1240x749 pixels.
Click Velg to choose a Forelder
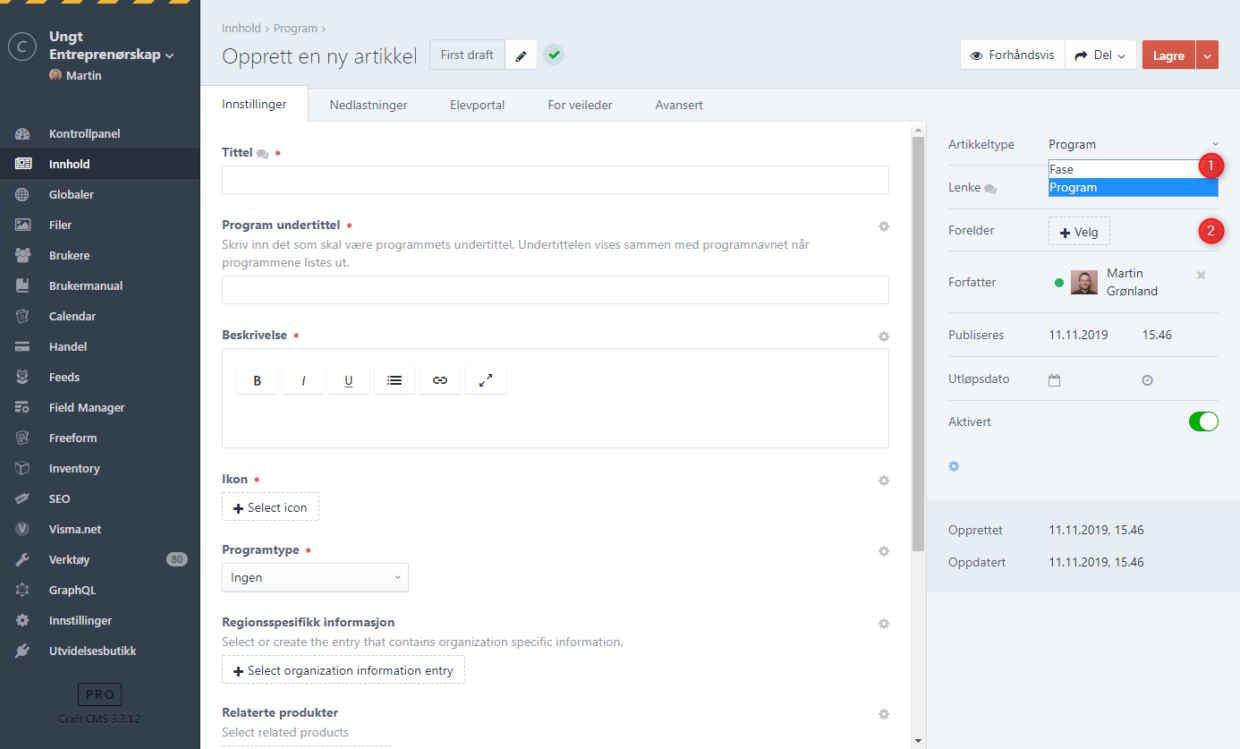(1079, 232)
